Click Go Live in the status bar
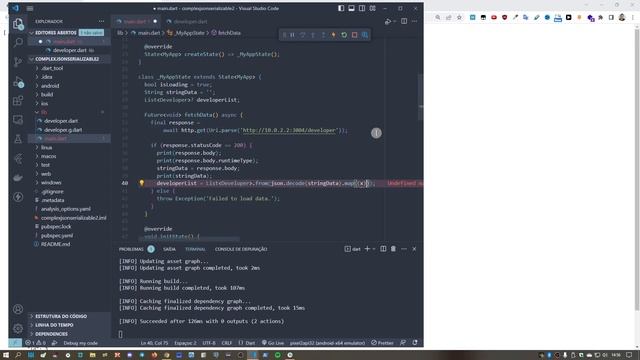 (273, 343)
